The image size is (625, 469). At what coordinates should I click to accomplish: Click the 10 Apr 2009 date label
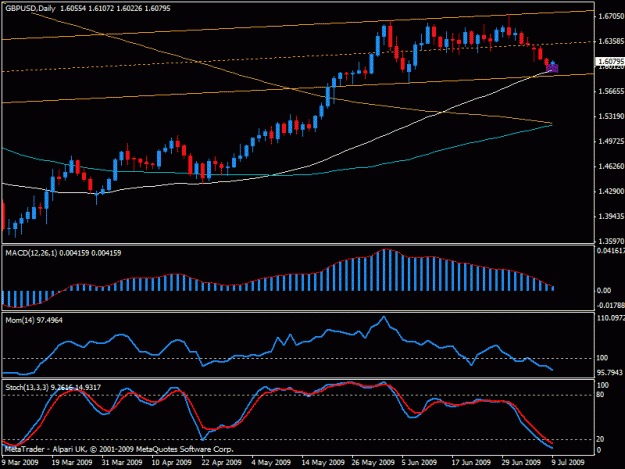coord(171,462)
